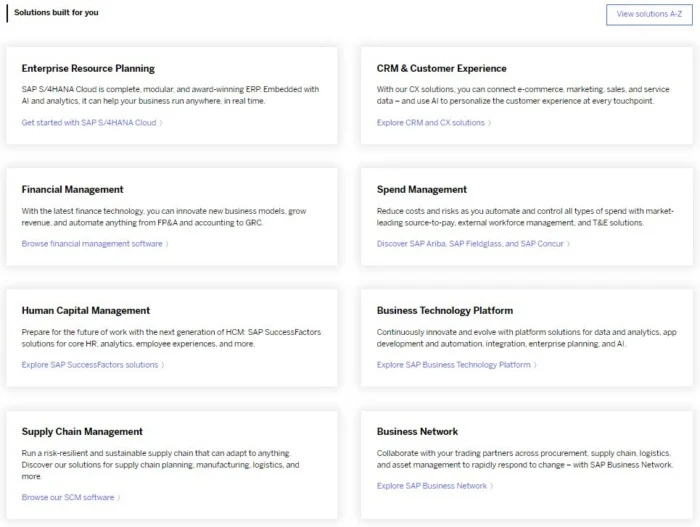
Task: Select the Human Capital Management card heading
Action: click(x=86, y=310)
